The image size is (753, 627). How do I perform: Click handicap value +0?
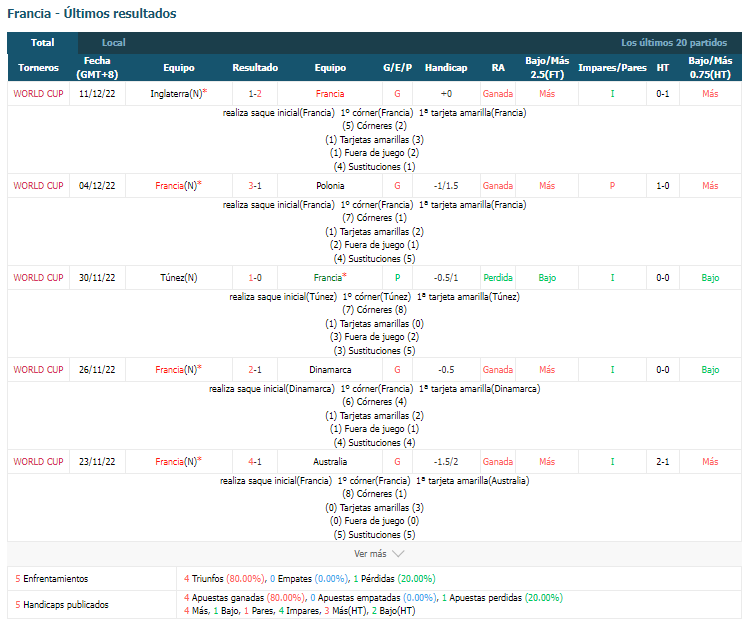point(446,94)
